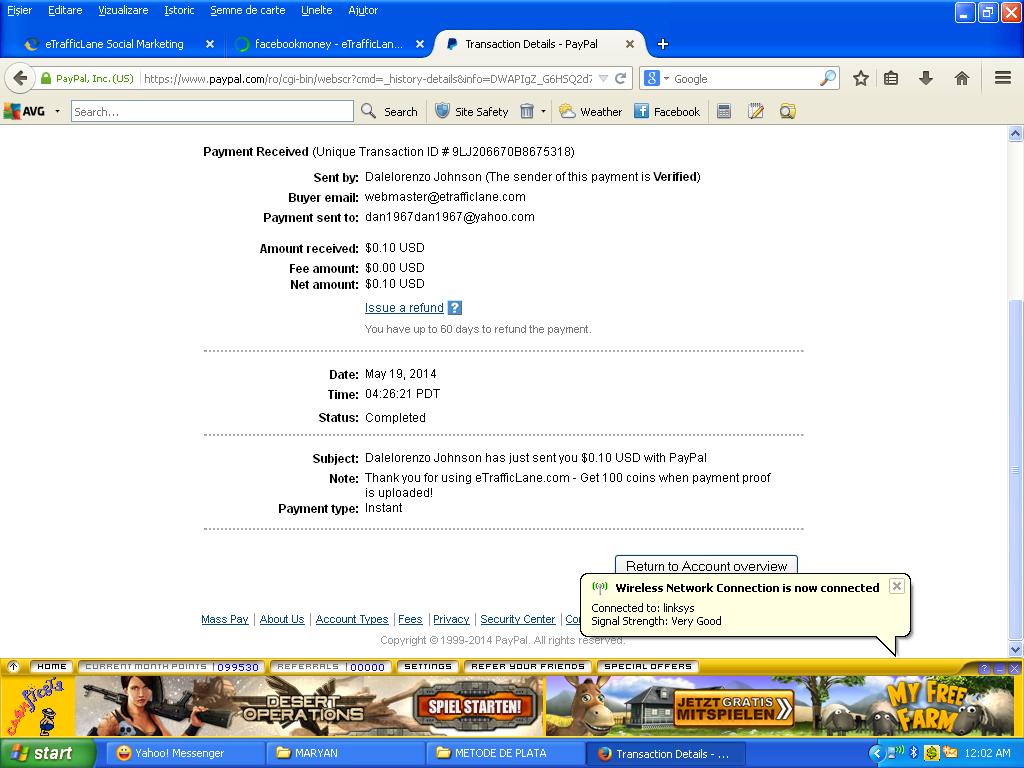Click the AVG logo in toolbar
The height and width of the screenshot is (768, 1024).
coord(25,112)
